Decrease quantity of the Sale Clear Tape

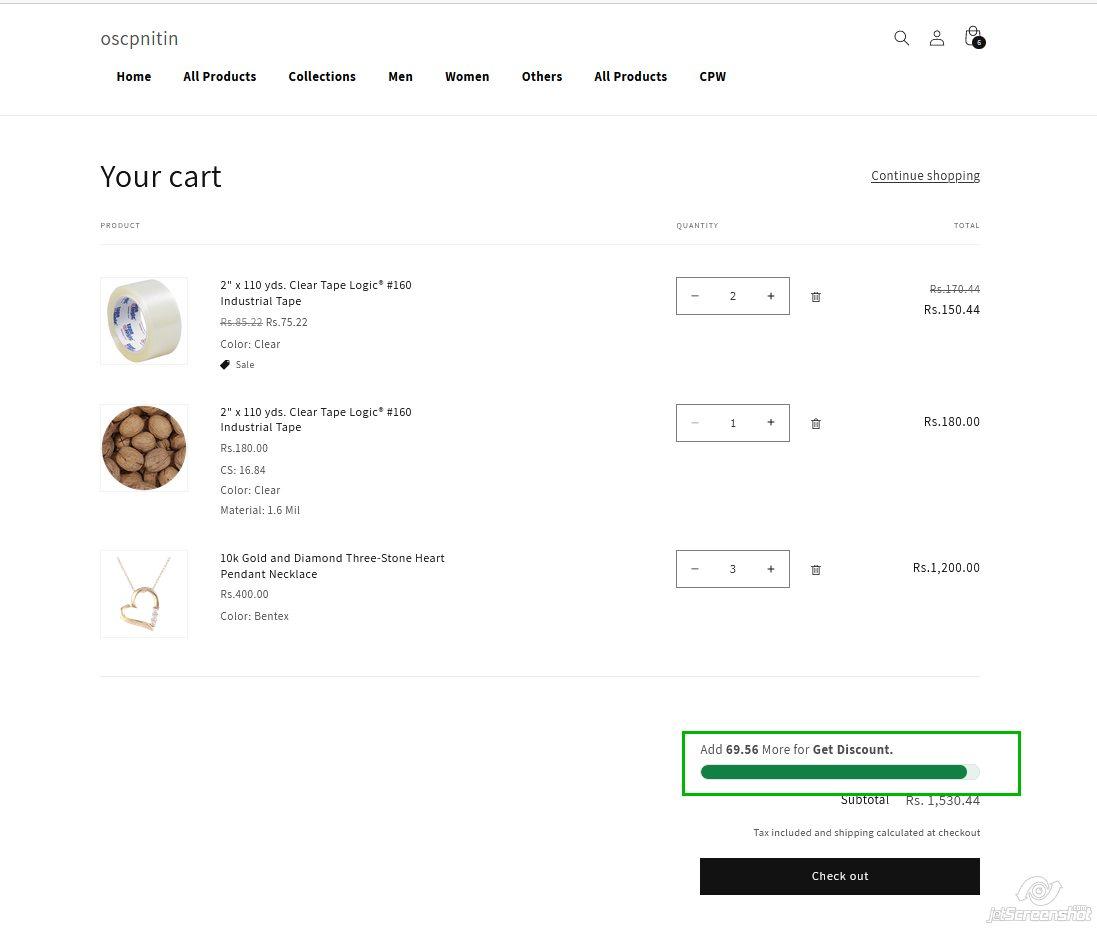pos(695,296)
